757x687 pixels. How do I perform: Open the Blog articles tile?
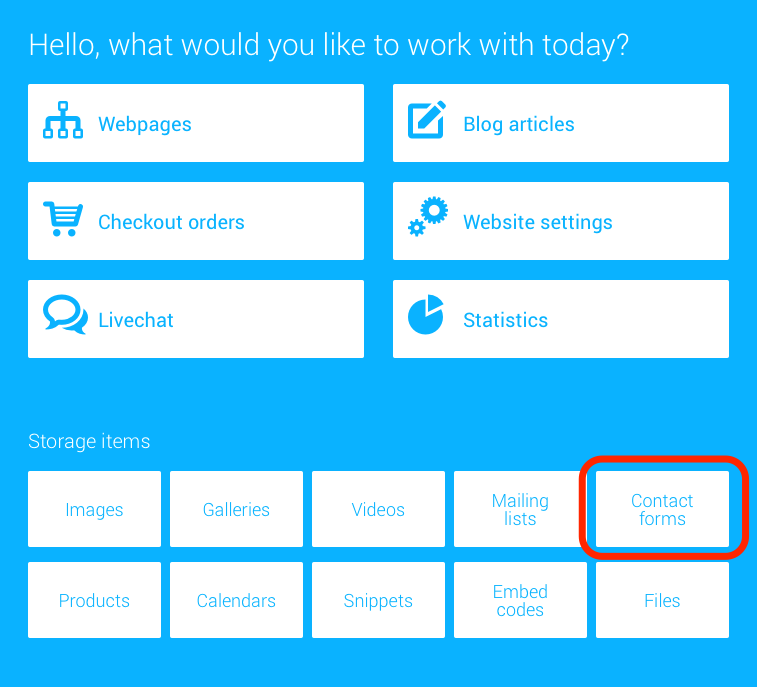pos(561,123)
